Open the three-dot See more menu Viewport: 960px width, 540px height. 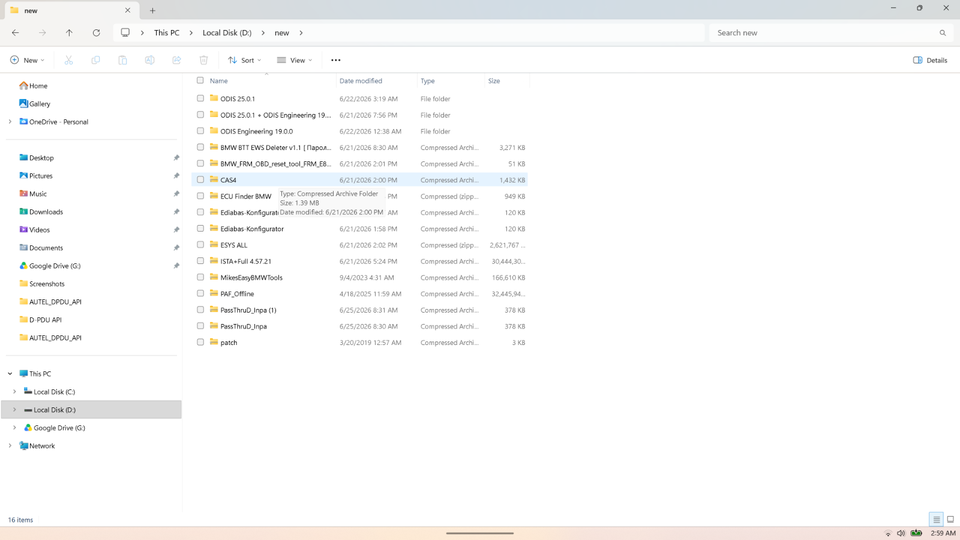(336, 60)
